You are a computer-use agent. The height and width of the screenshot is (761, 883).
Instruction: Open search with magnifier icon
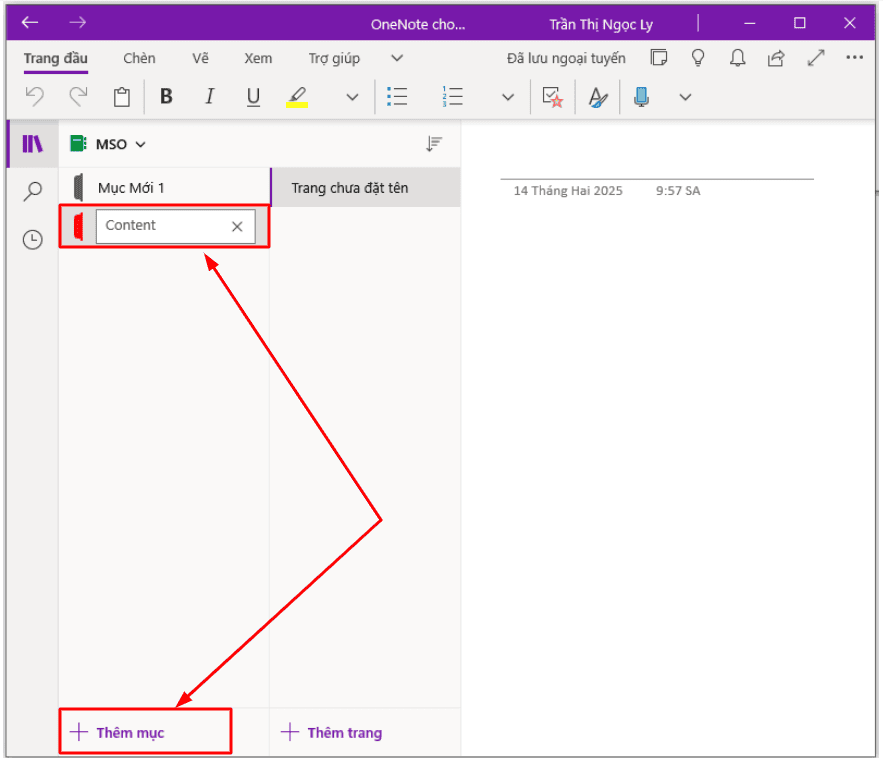(x=33, y=192)
